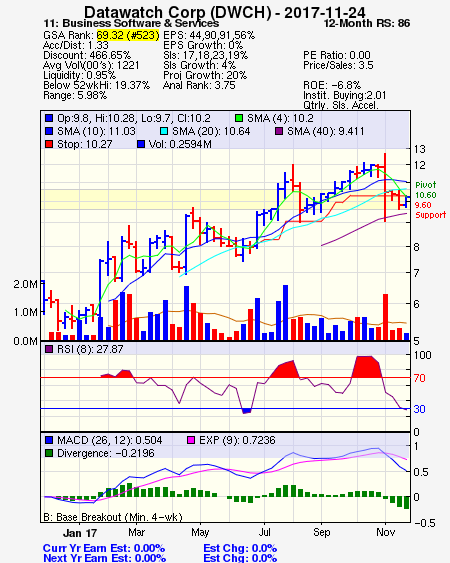The height and width of the screenshot is (563, 450).
Task: Click the Divergence: -0.2196 label
Action: (106, 453)
